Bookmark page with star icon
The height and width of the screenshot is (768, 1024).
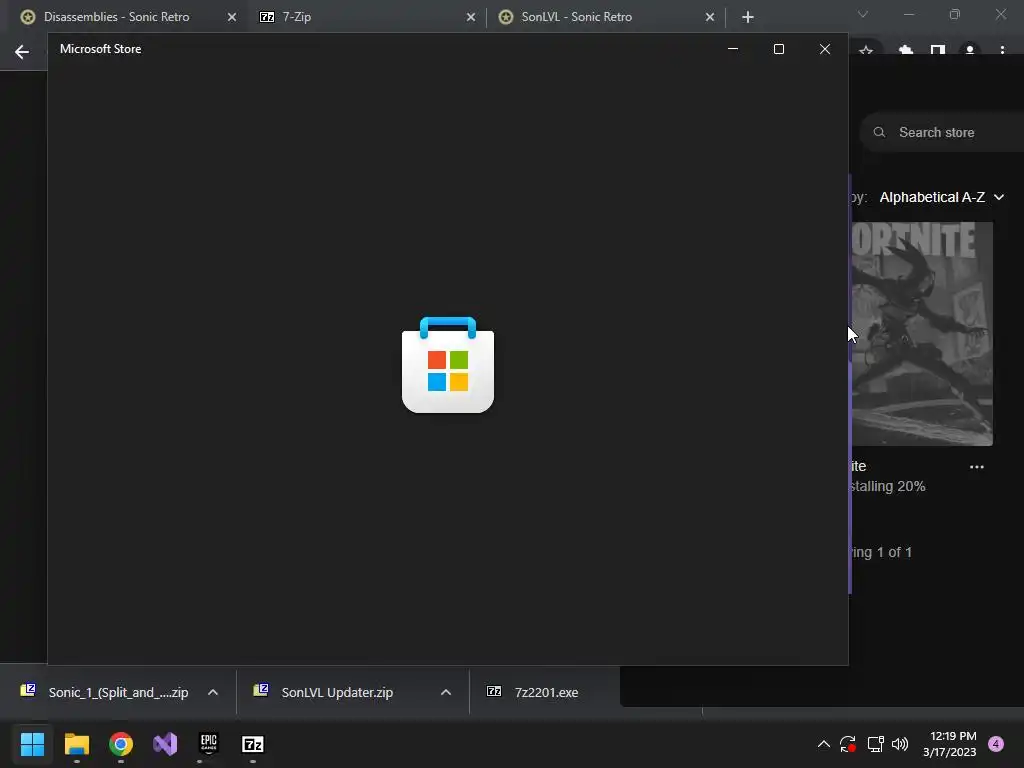866,50
